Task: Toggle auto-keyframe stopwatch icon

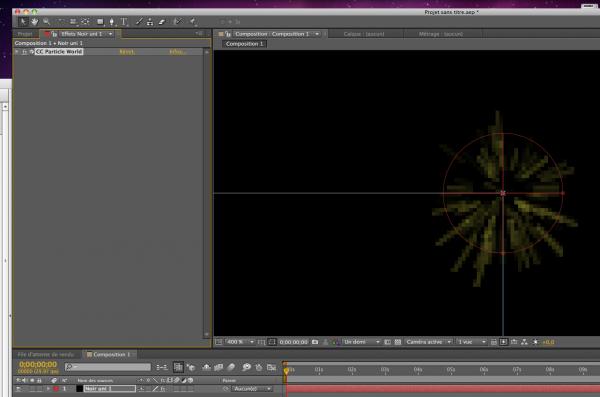Action: (x=259, y=368)
